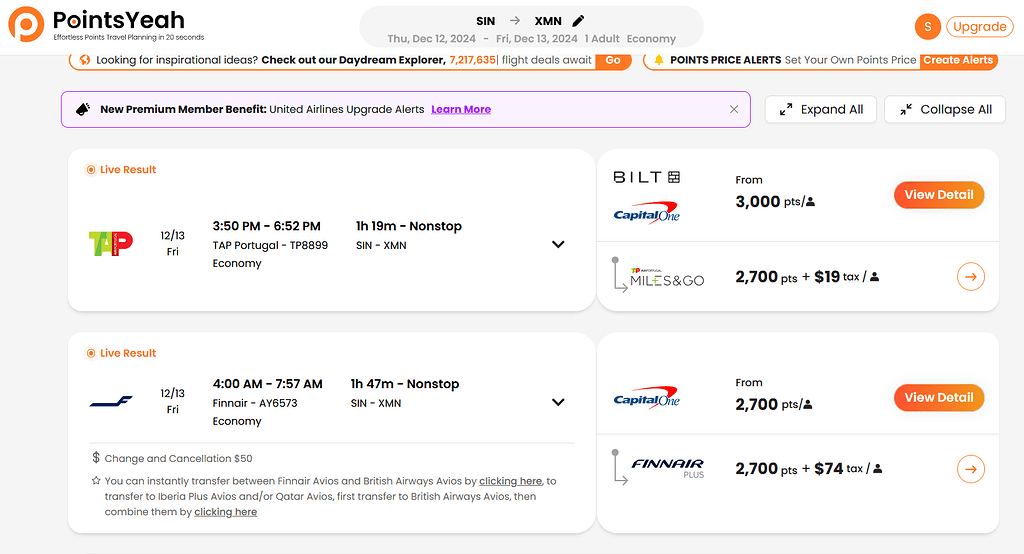Follow the first 'clicking here' Avios link
The image size is (1024, 554).
(510, 481)
